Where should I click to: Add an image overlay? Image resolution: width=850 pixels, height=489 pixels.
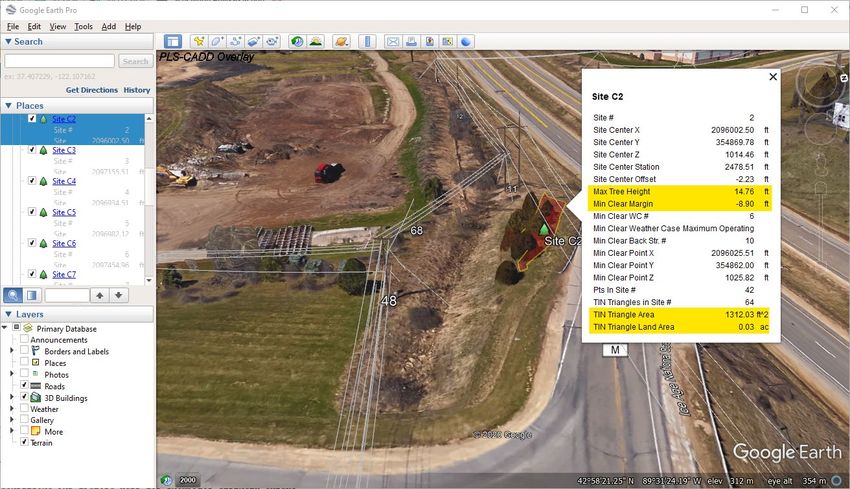tap(254, 41)
